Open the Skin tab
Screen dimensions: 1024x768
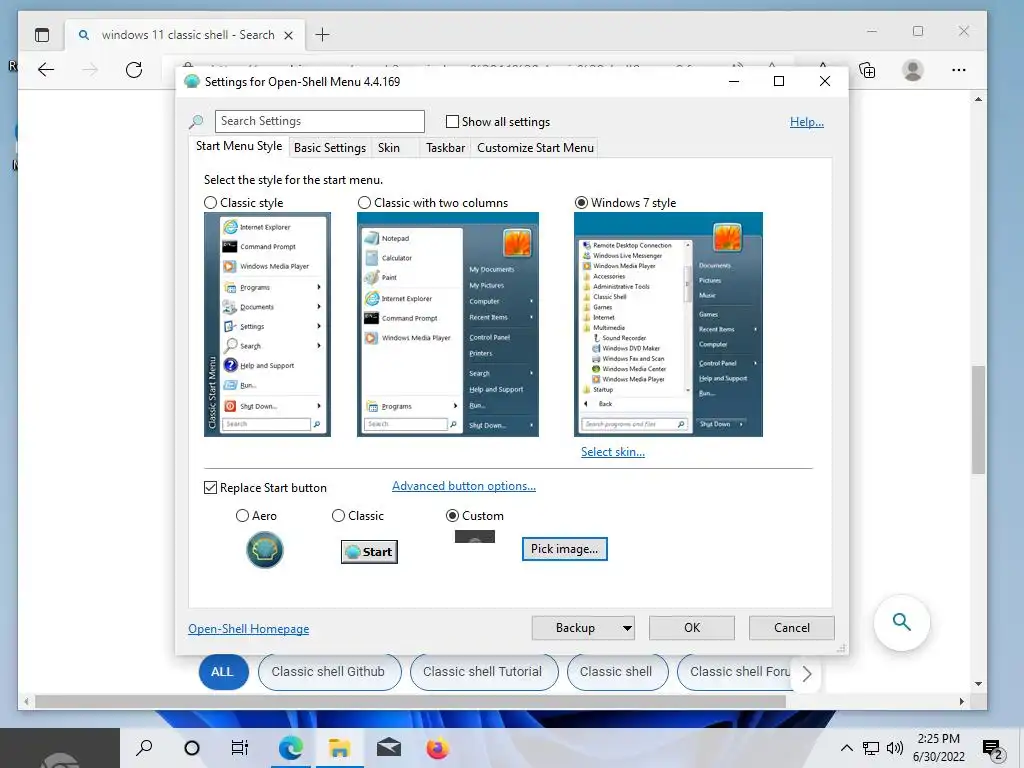[x=389, y=148]
